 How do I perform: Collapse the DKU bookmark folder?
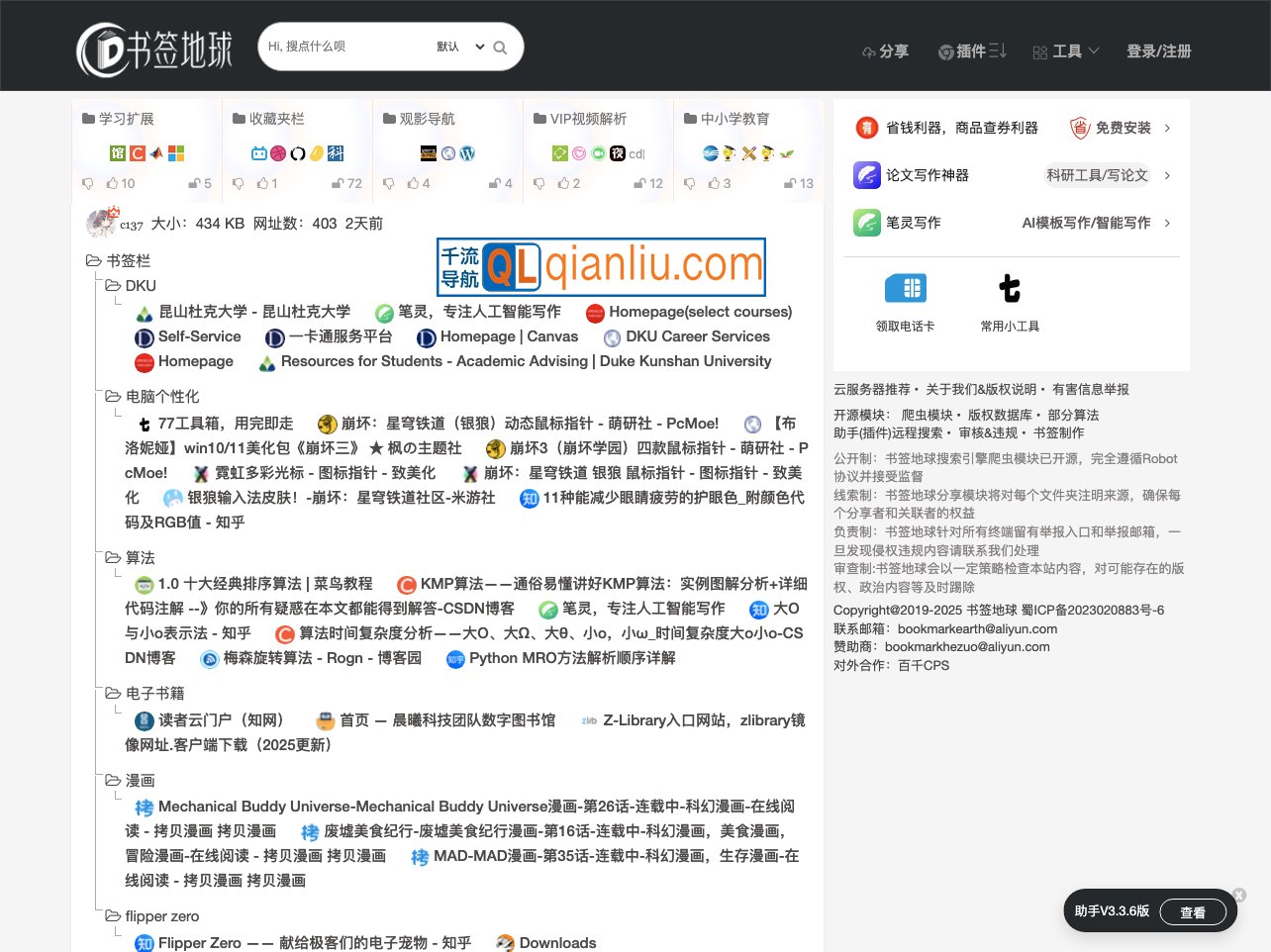pos(113,285)
